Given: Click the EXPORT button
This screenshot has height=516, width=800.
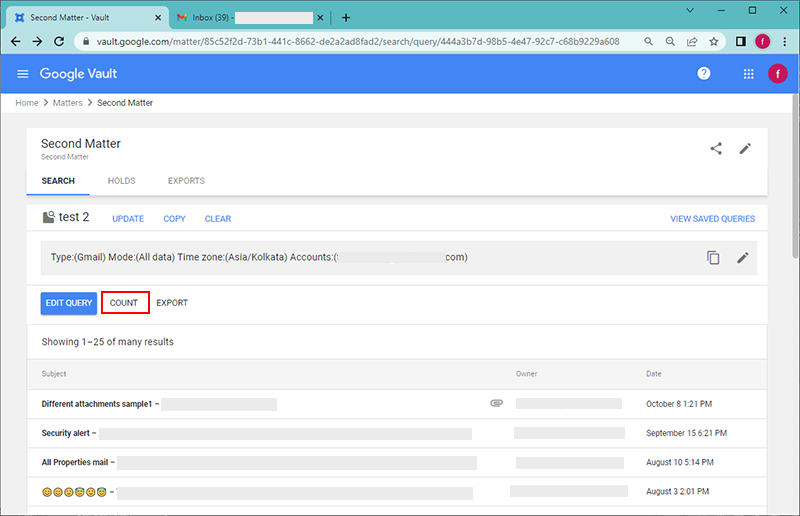Looking at the screenshot, I should [x=172, y=303].
